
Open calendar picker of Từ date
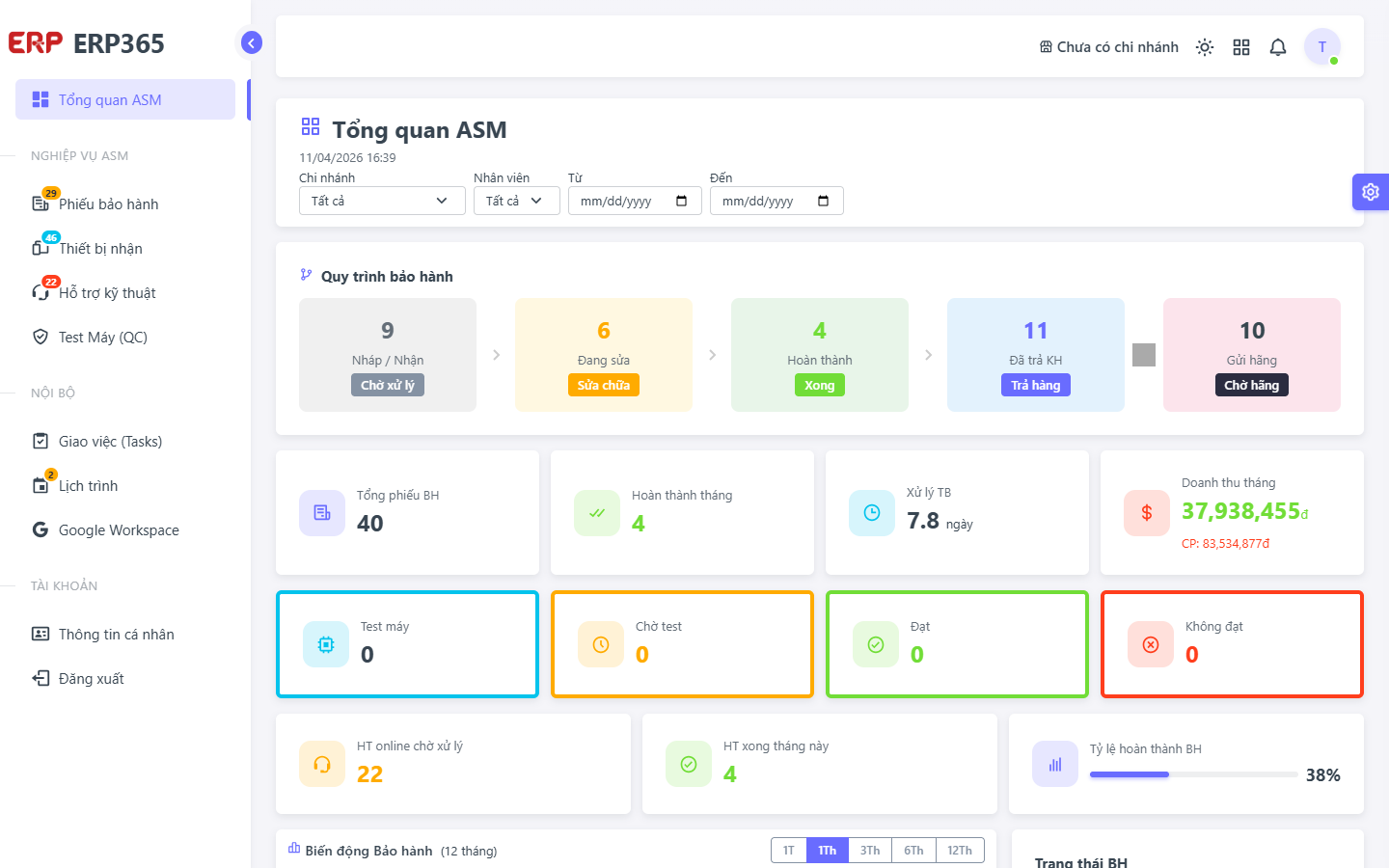(682, 201)
